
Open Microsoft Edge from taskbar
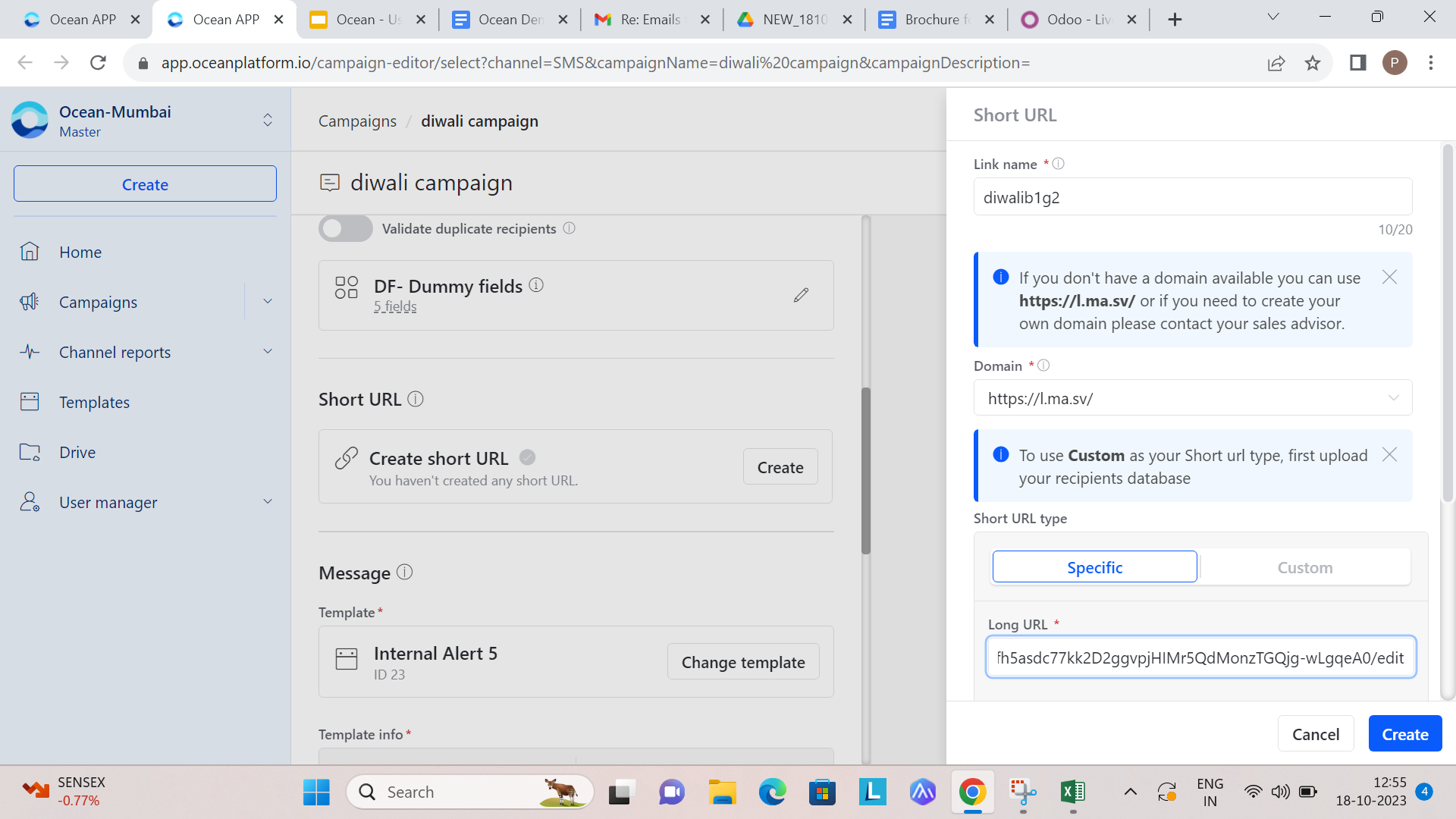pyautogui.click(x=773, y=792)
